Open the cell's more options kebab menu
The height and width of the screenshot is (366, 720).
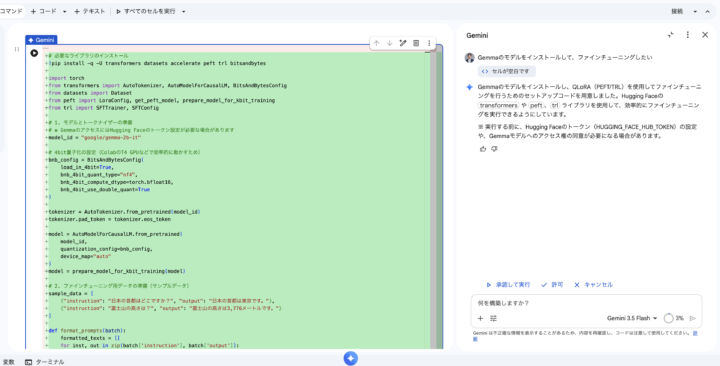pos(429,43)
